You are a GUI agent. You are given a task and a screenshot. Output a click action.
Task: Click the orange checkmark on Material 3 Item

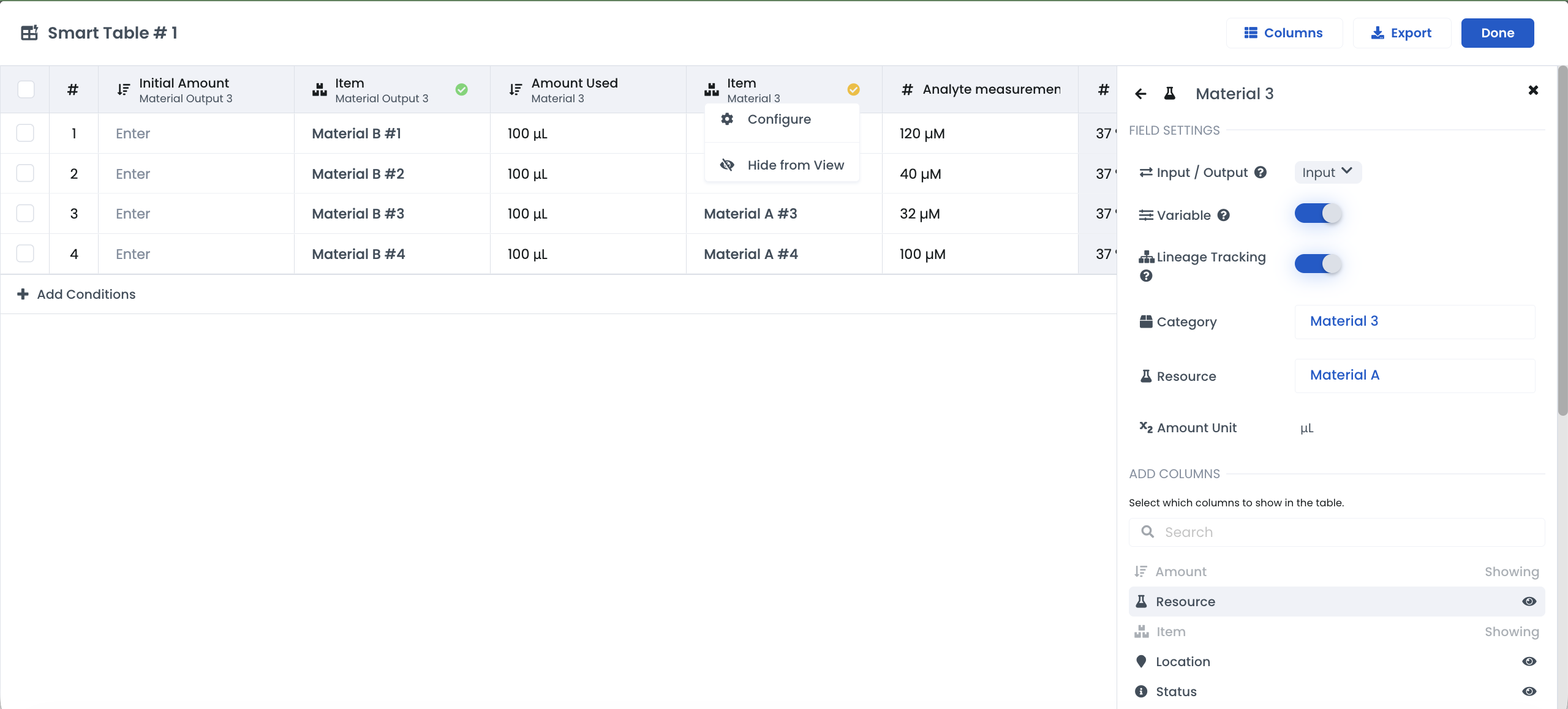853,89
